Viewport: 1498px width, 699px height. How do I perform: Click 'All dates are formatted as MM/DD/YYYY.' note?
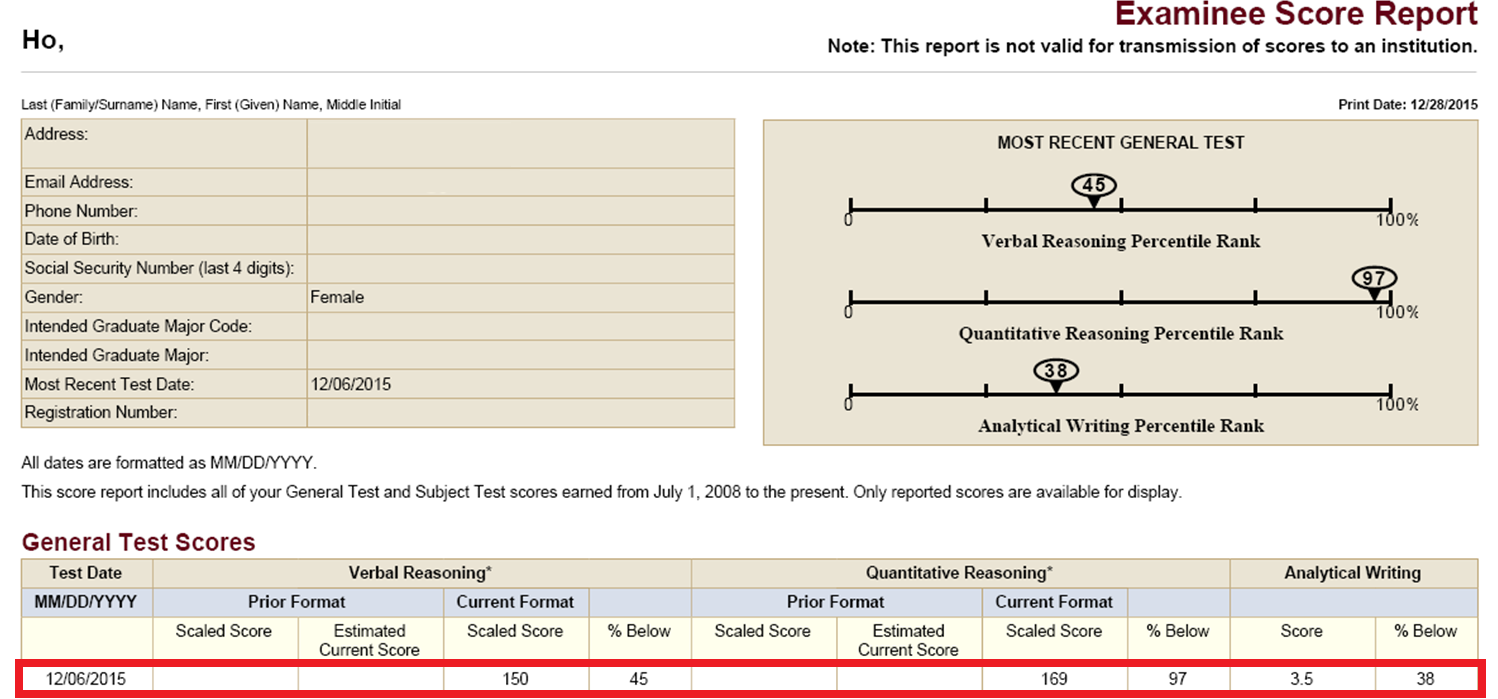coord(168,463)
